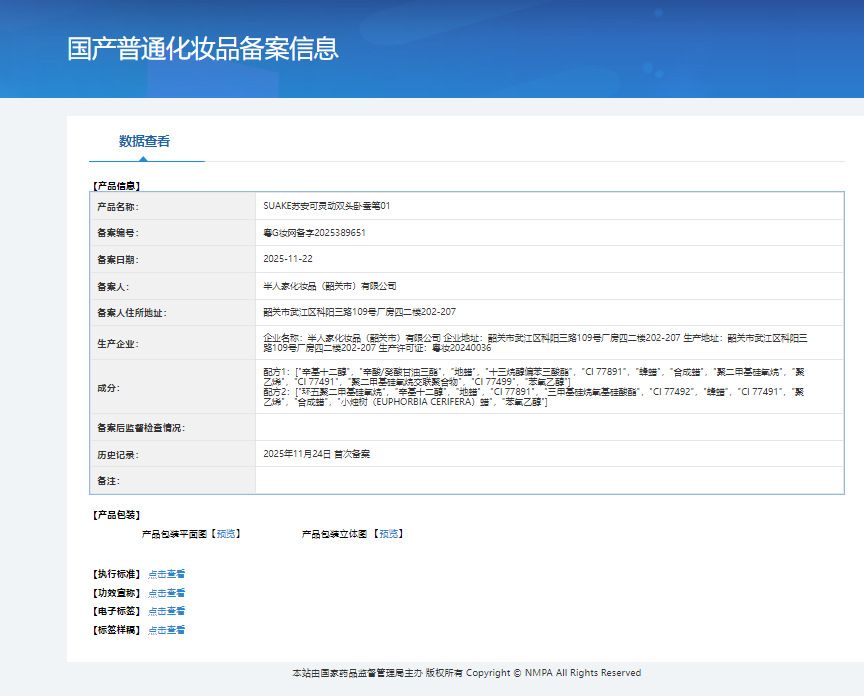864x696 pixels.
Task: Click the 历史记录 row label
Action: (x=118, y=455)
